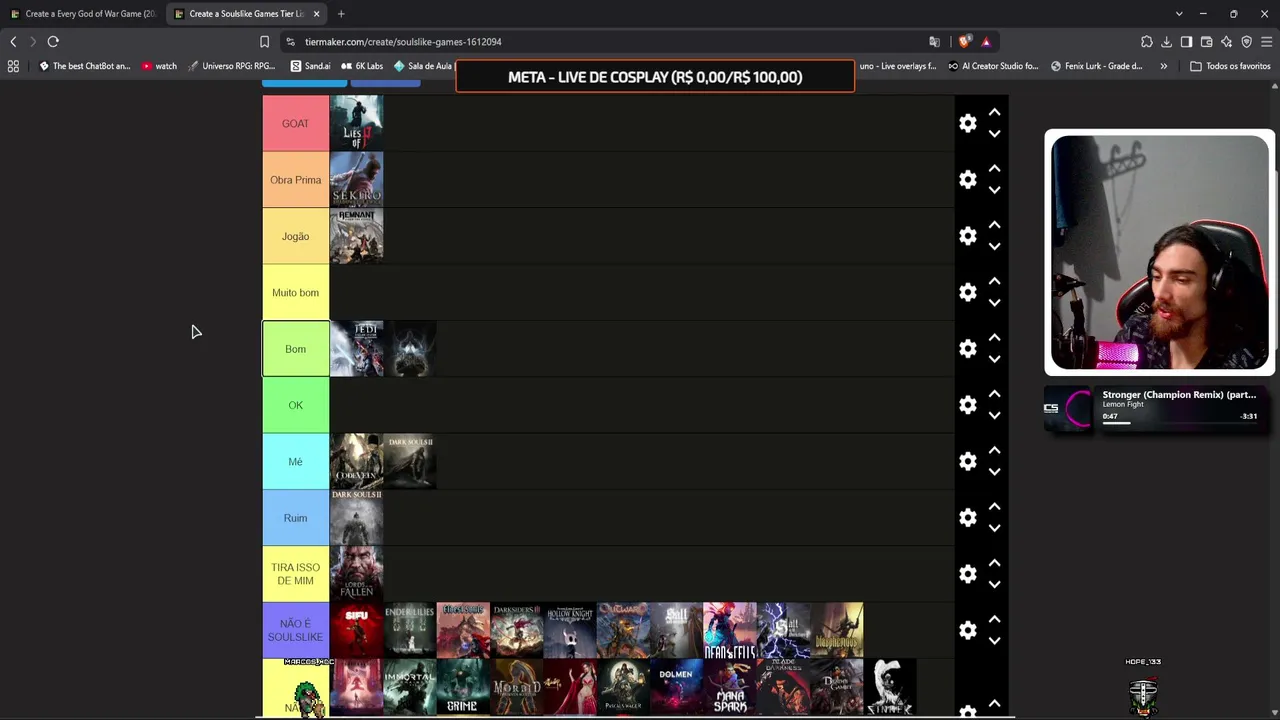Screen dimensions: 1280x720
Task: Move the Jogão tier row down
Action: coord(994,247)
